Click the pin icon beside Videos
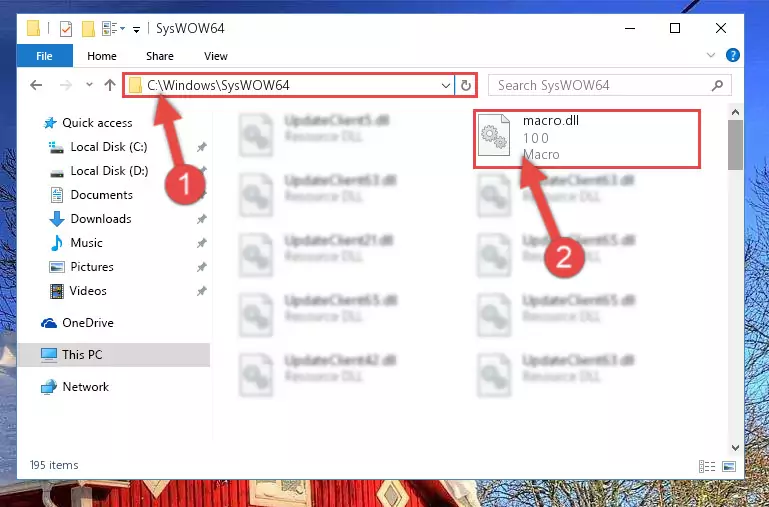Image resolution: width=769 pixels, height=507 pixels. pyautogui.click(x=202, y=291)
